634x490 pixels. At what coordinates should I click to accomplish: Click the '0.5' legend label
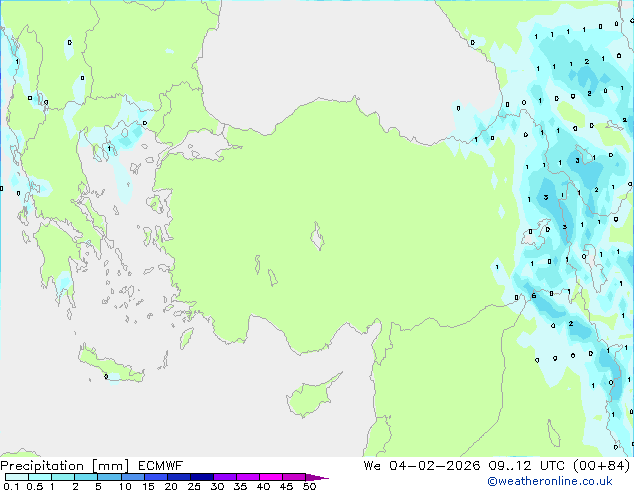click(34, 486)
